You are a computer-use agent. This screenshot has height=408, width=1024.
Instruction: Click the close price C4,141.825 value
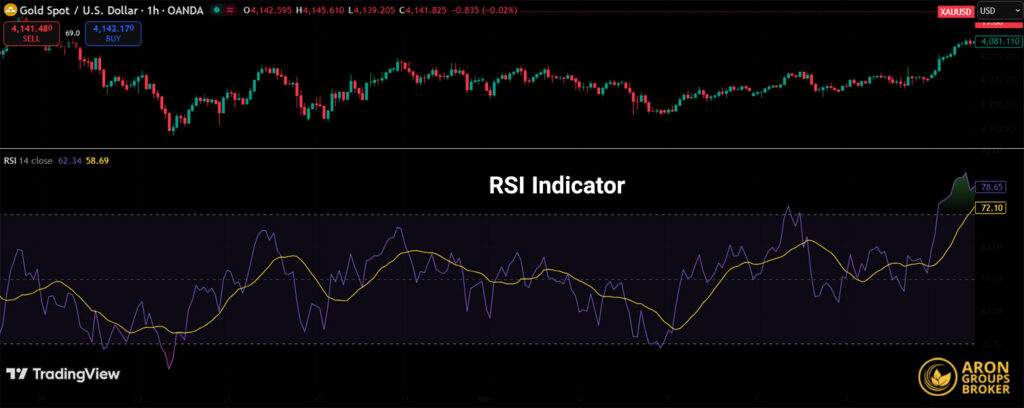423,10
